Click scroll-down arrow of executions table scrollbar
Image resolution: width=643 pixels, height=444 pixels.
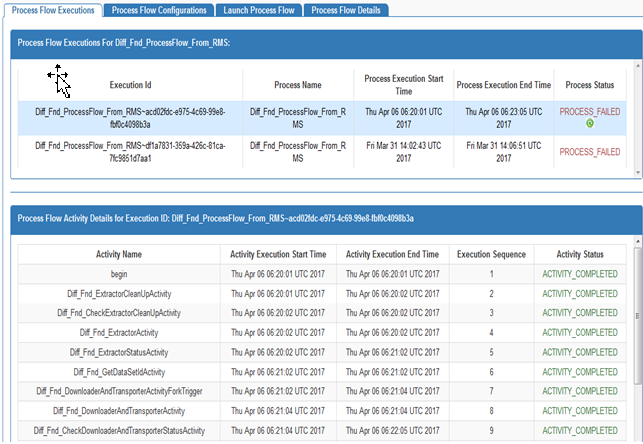[638, 172]
